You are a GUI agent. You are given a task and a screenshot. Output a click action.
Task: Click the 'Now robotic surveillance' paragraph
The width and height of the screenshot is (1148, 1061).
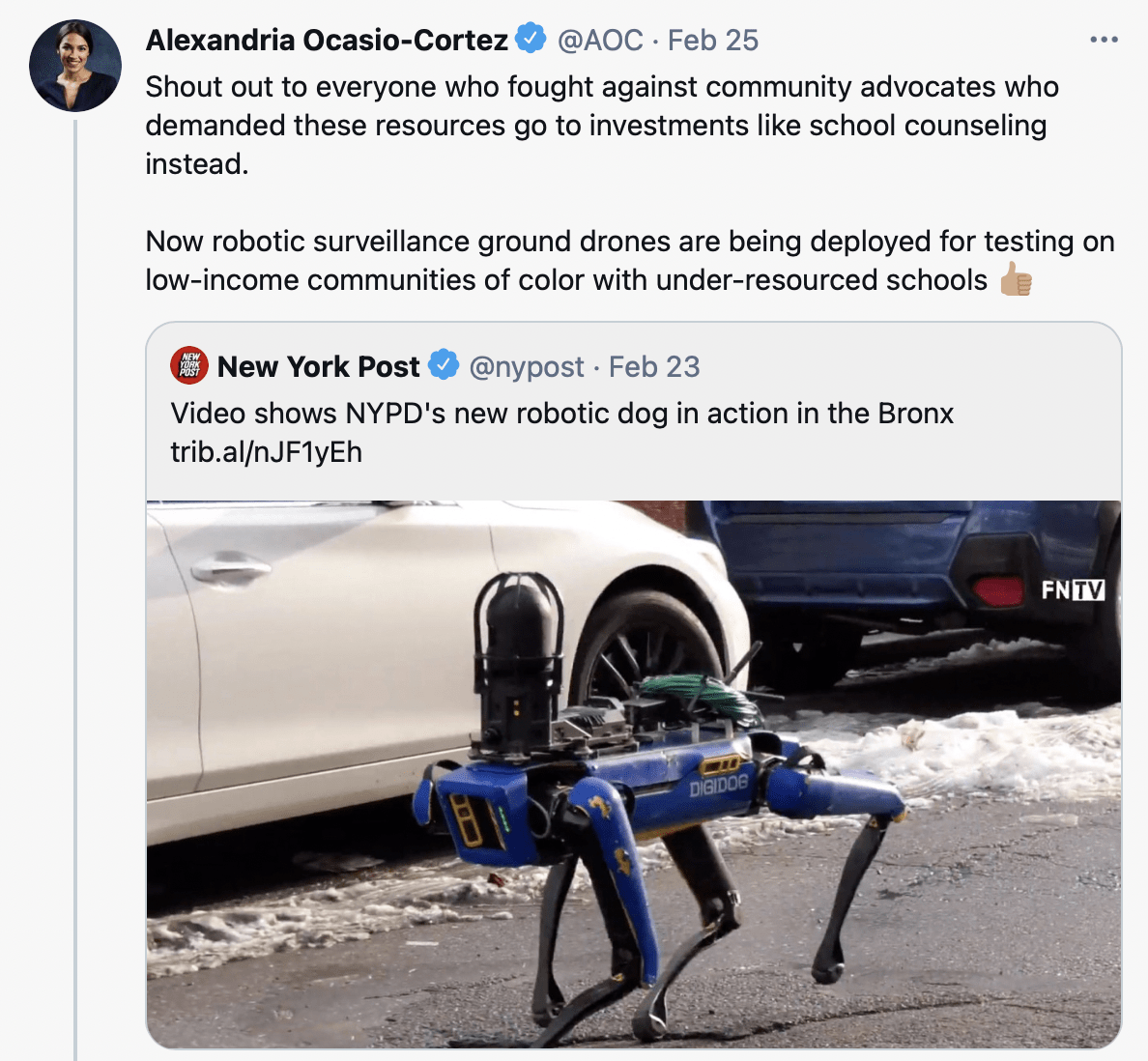click(630, 261)
